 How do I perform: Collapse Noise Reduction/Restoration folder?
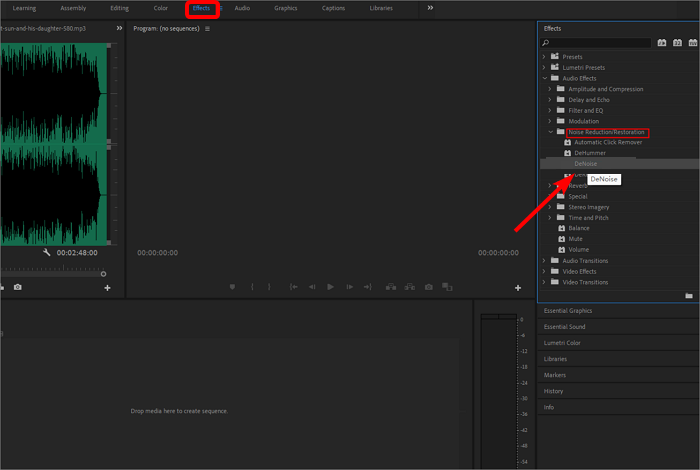point(550,132)
